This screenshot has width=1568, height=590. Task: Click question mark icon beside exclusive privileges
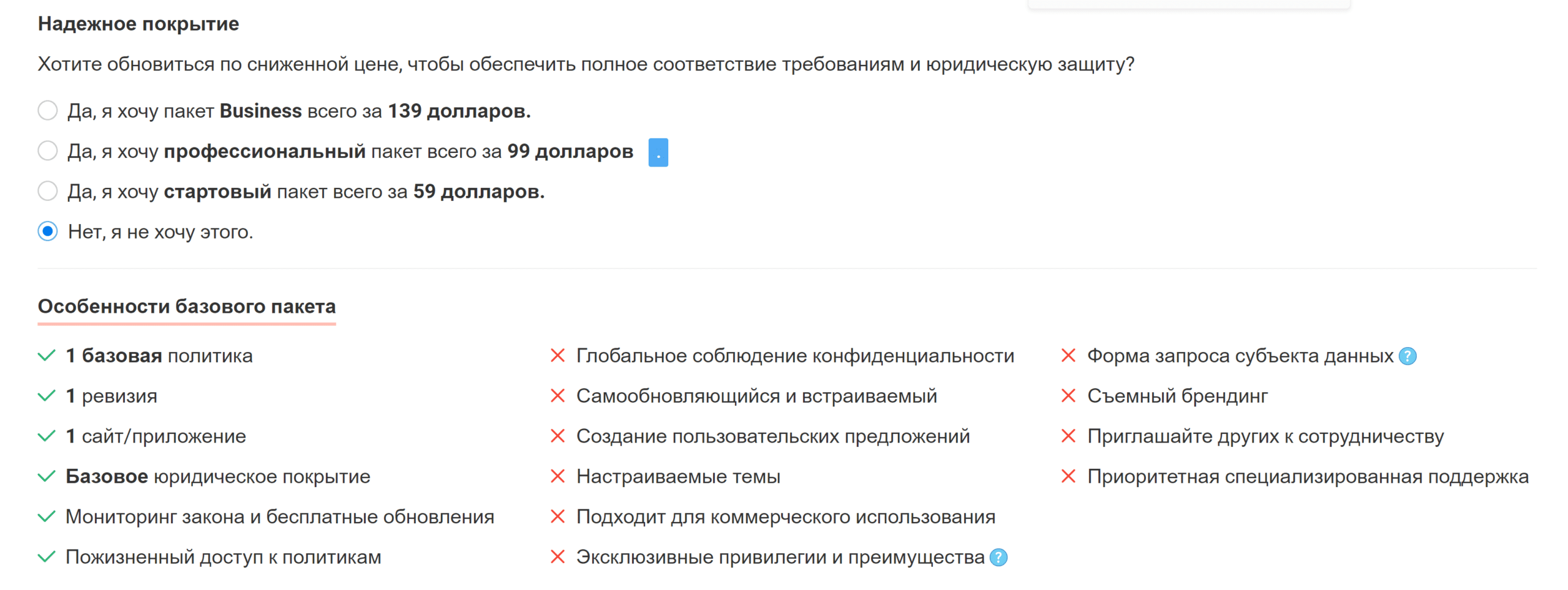(998, 557)
